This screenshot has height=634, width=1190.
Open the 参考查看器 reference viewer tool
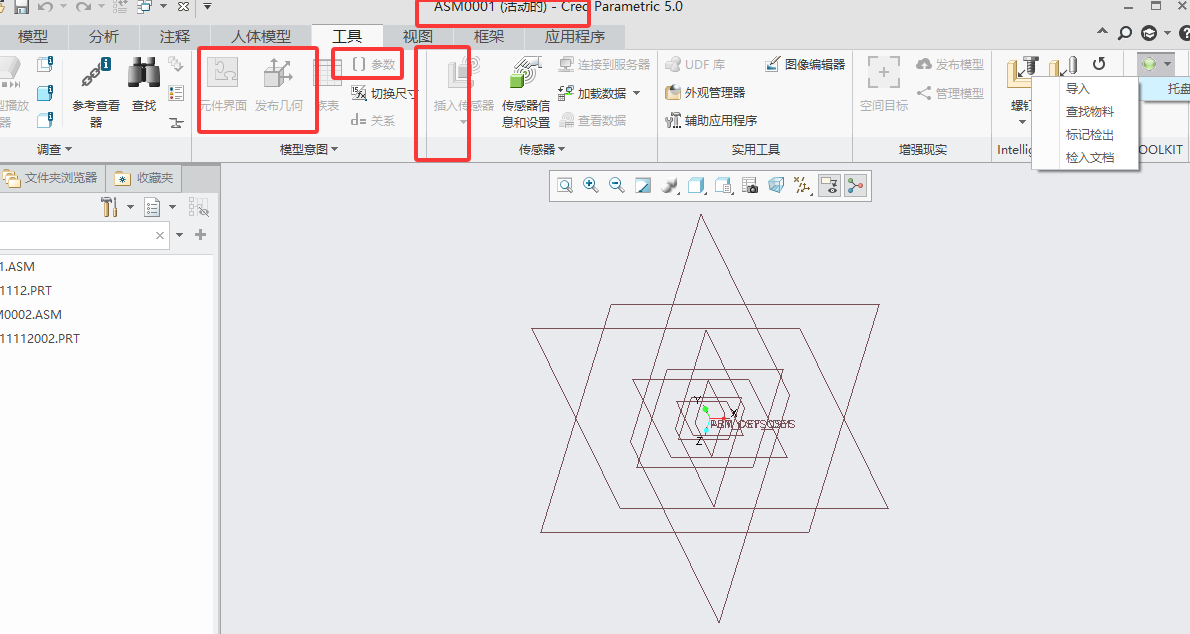(96, 92)
